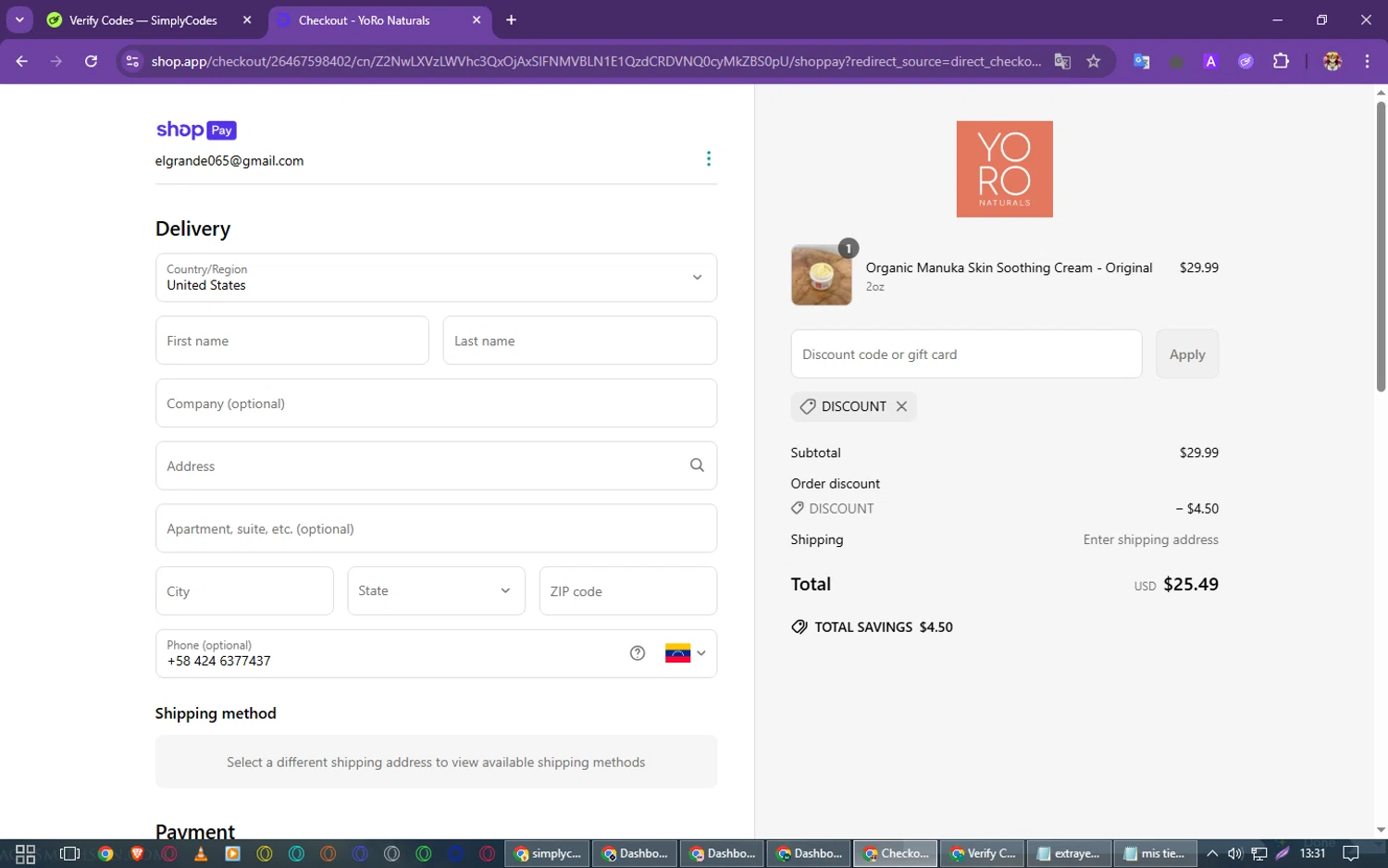Open the Windows Start menu
This screenshot has height=868, width=1388.
coord(25,853)
